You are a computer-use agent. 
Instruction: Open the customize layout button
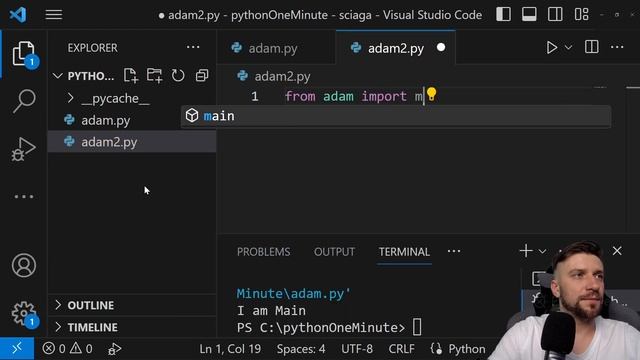(581, 15)
